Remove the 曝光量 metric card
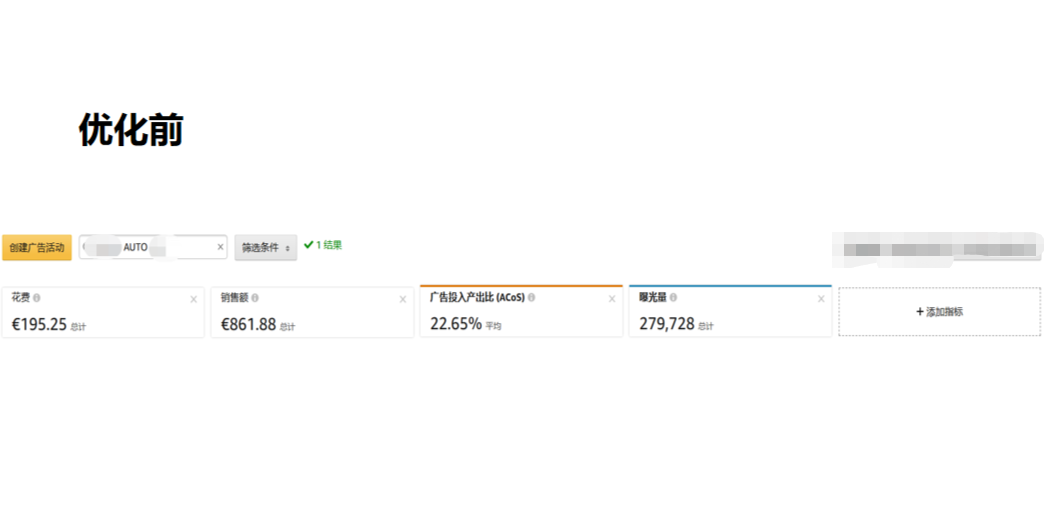 821,299
